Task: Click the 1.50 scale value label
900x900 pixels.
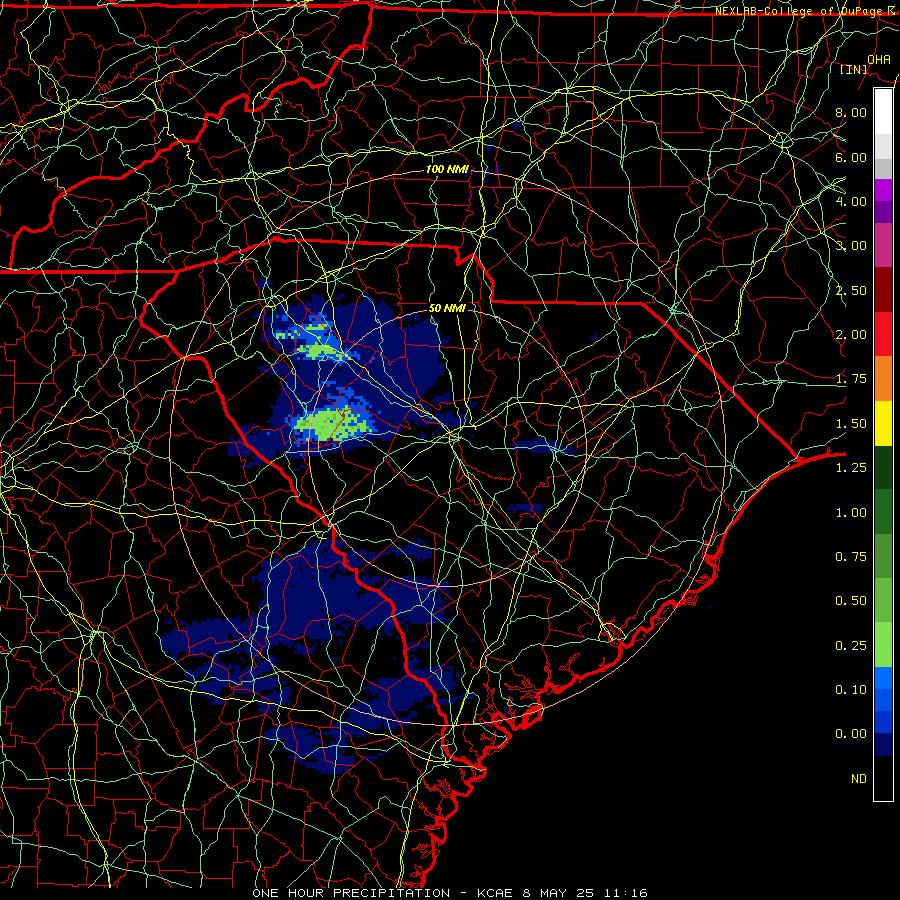Action: (851, 424)
